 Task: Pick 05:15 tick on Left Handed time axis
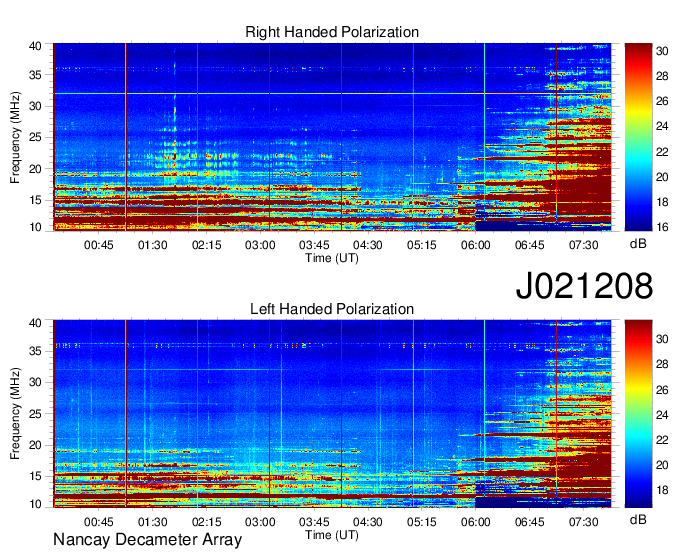(422, 522)
